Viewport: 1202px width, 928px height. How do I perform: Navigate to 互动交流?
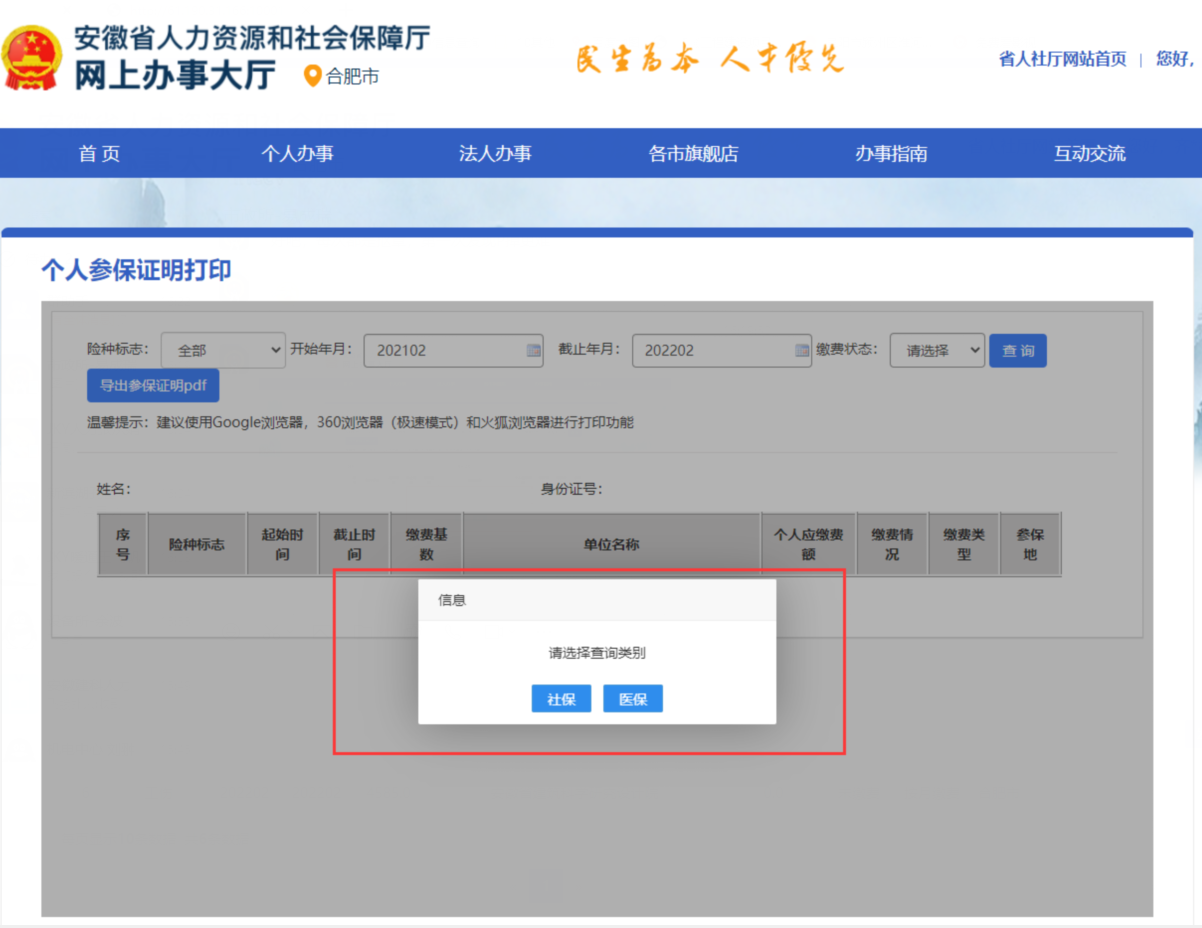1089,154
